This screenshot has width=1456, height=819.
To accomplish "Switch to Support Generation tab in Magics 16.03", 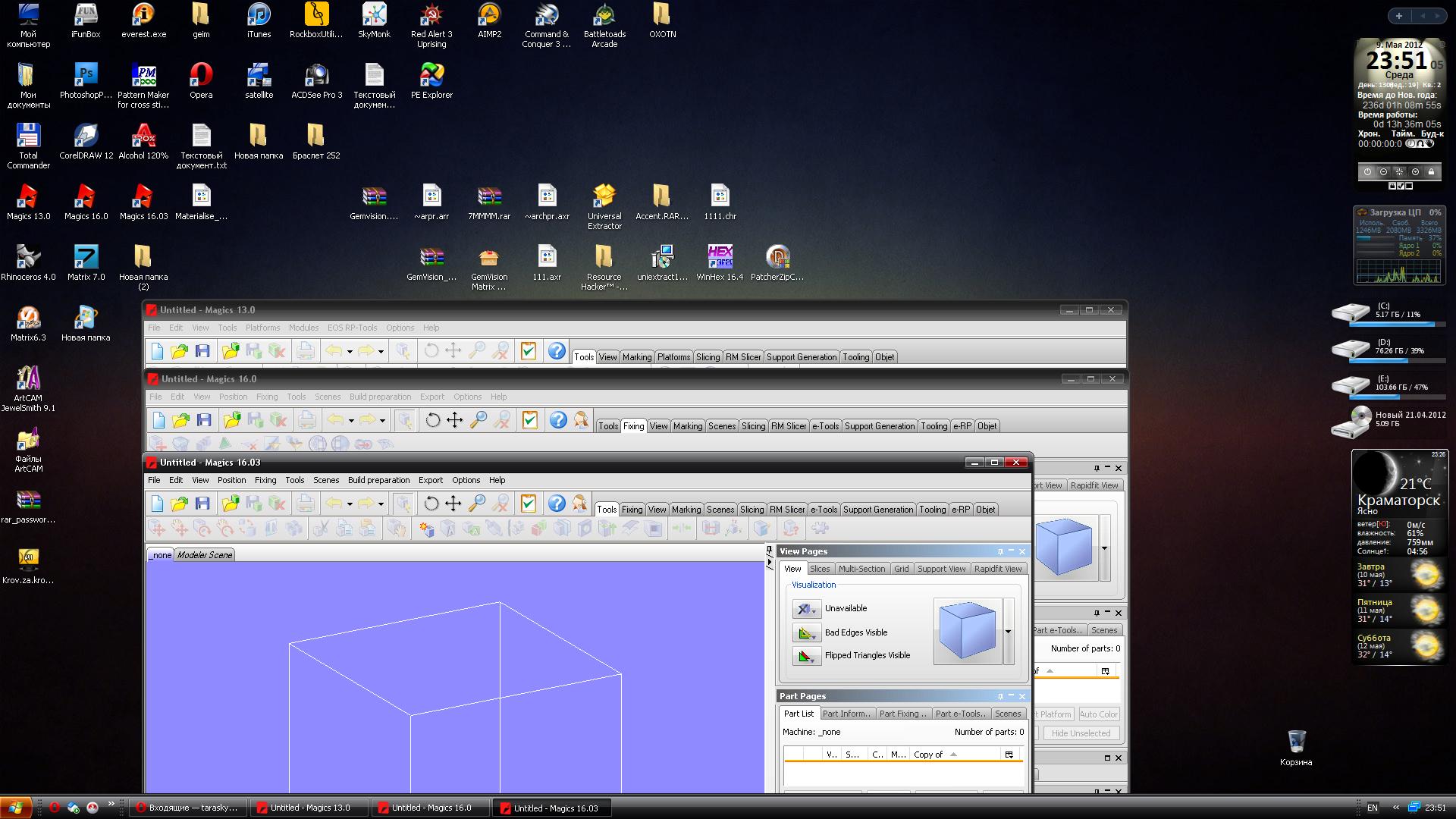I will (x=878, y=510).
